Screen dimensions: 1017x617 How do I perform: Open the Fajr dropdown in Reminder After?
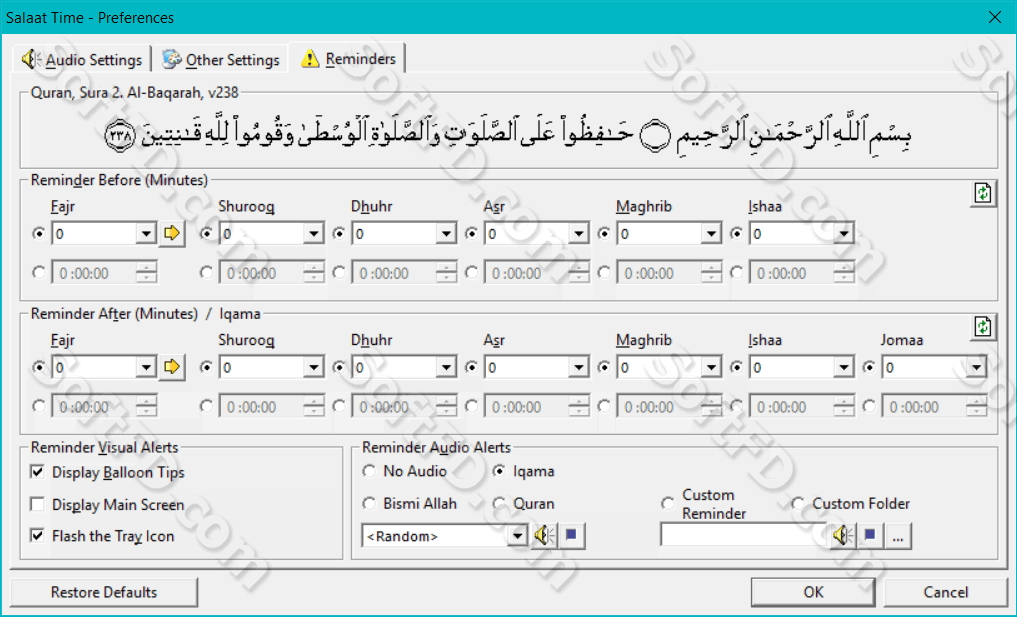147,367
